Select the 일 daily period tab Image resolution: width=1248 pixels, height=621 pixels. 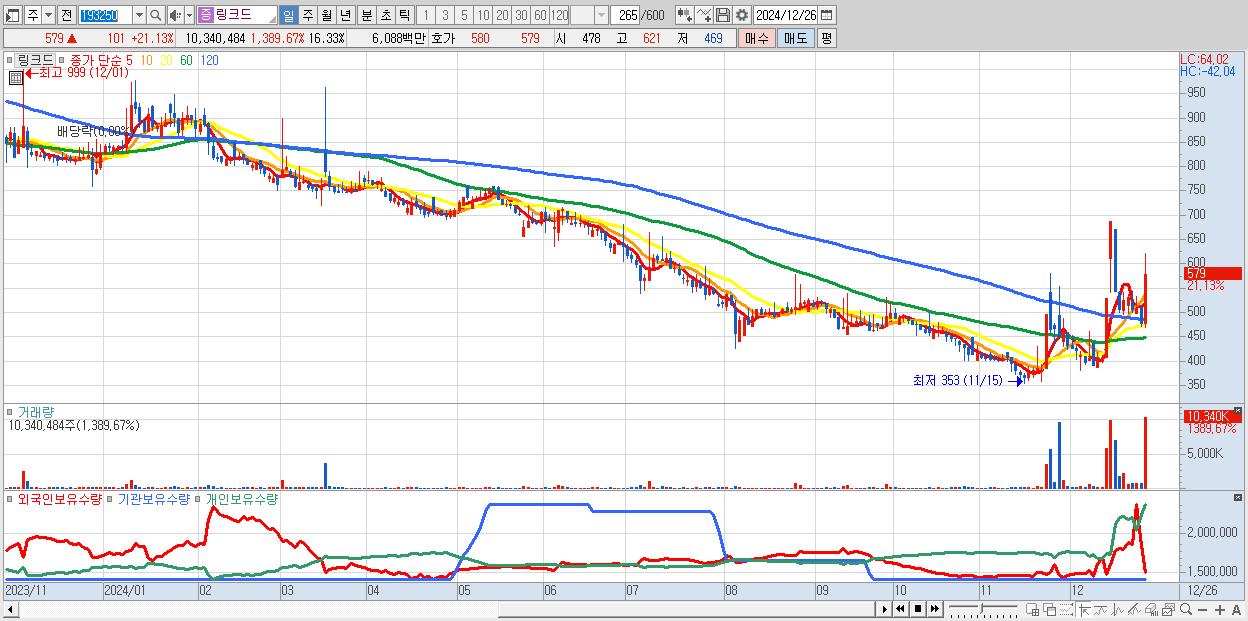click(x=288, y=16)
